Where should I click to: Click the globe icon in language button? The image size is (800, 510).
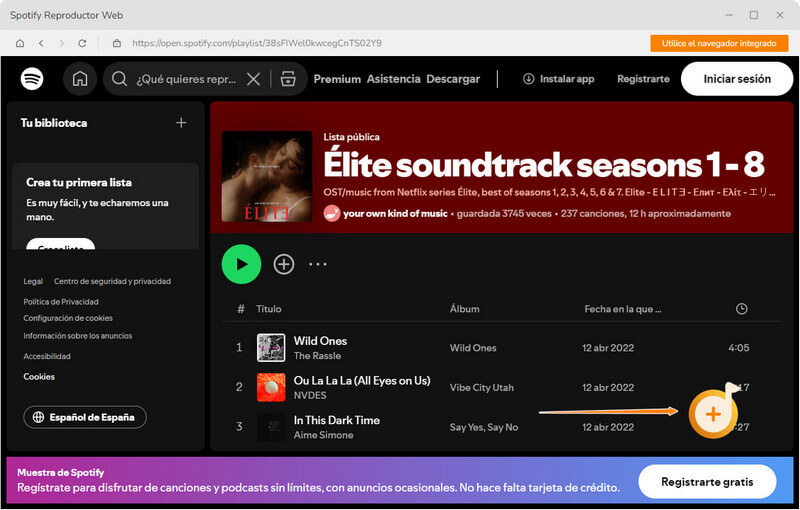point(38,417)
